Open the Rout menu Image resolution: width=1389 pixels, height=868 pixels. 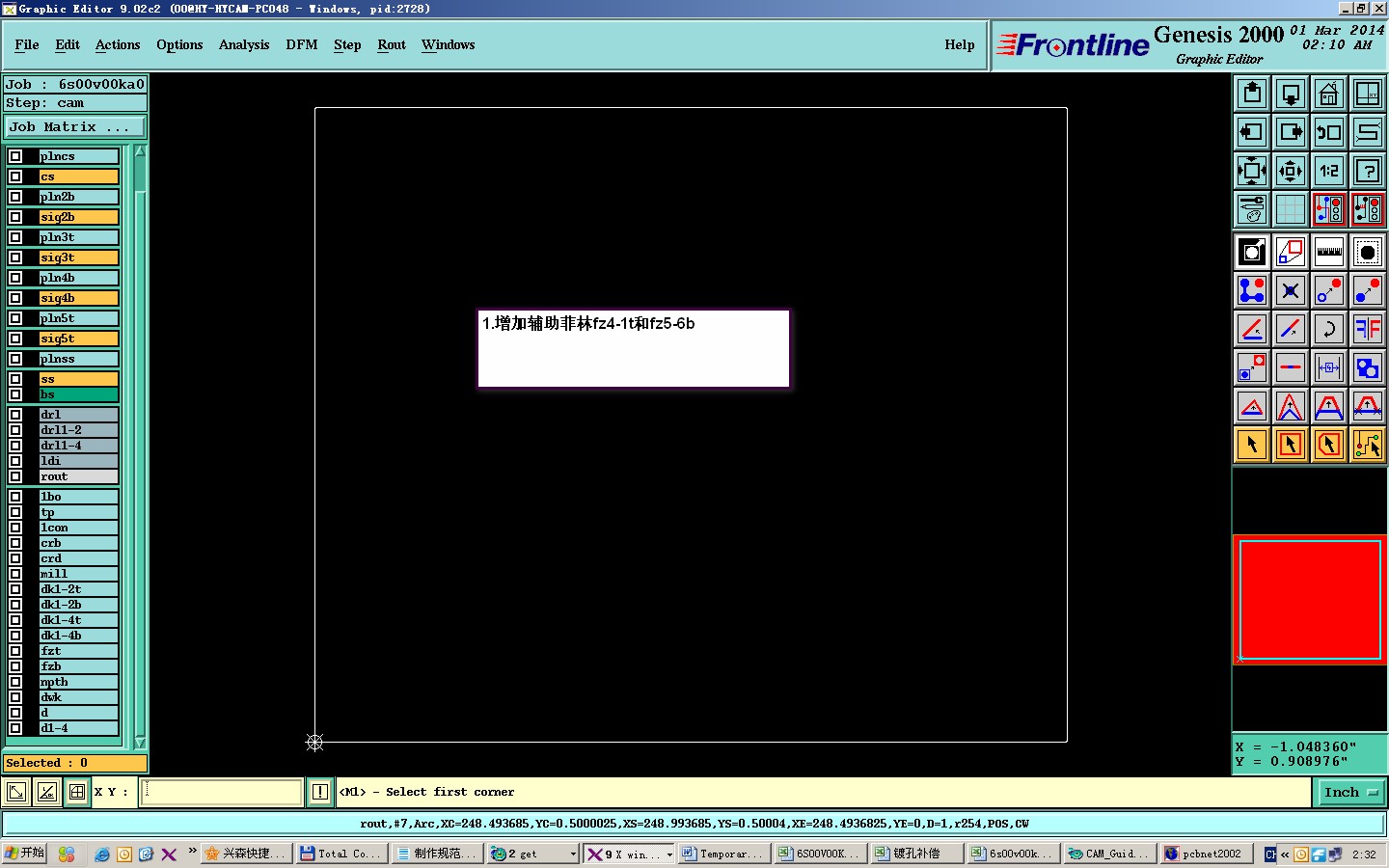392,44
